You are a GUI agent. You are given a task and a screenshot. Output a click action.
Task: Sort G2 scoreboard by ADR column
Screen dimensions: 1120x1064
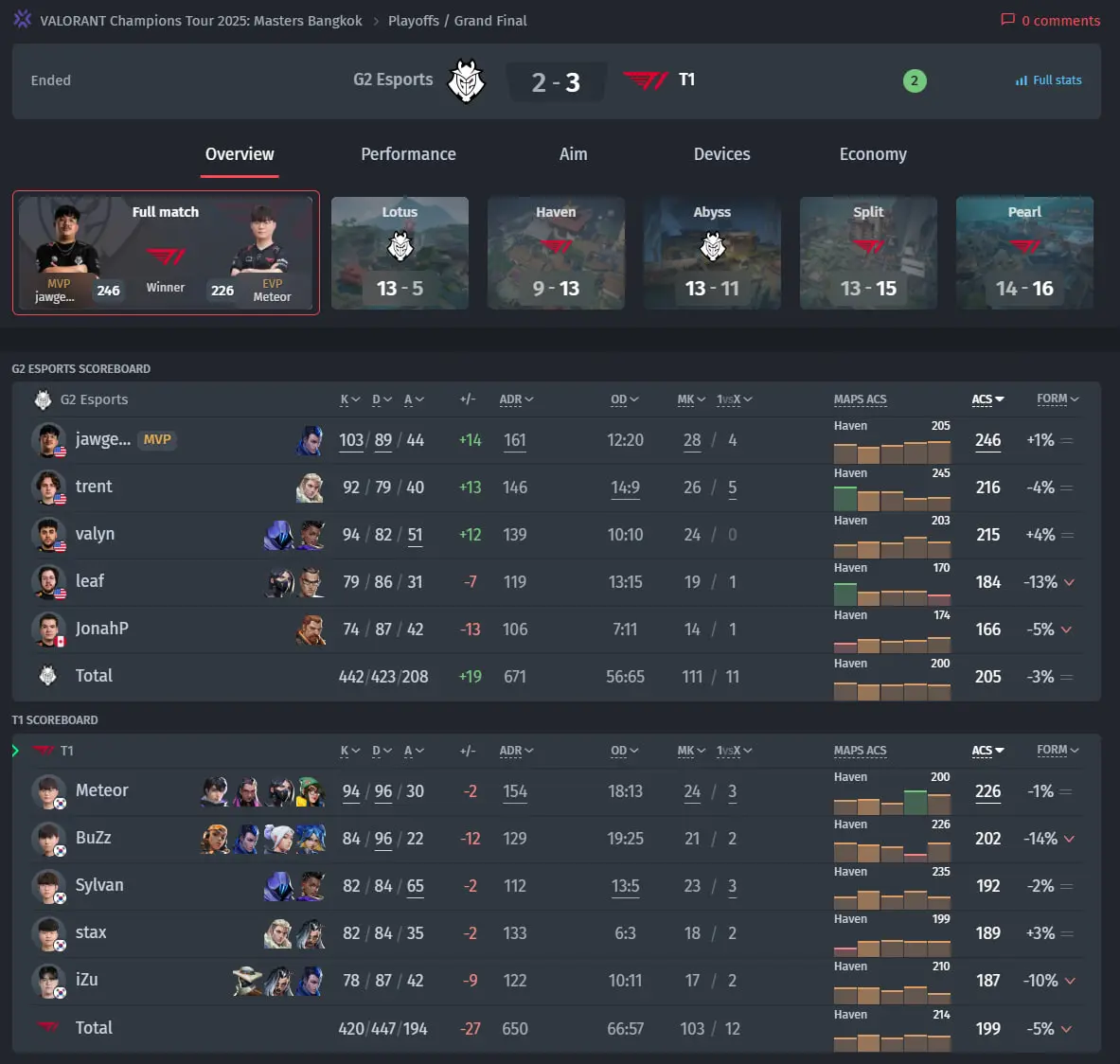[516, 399]
